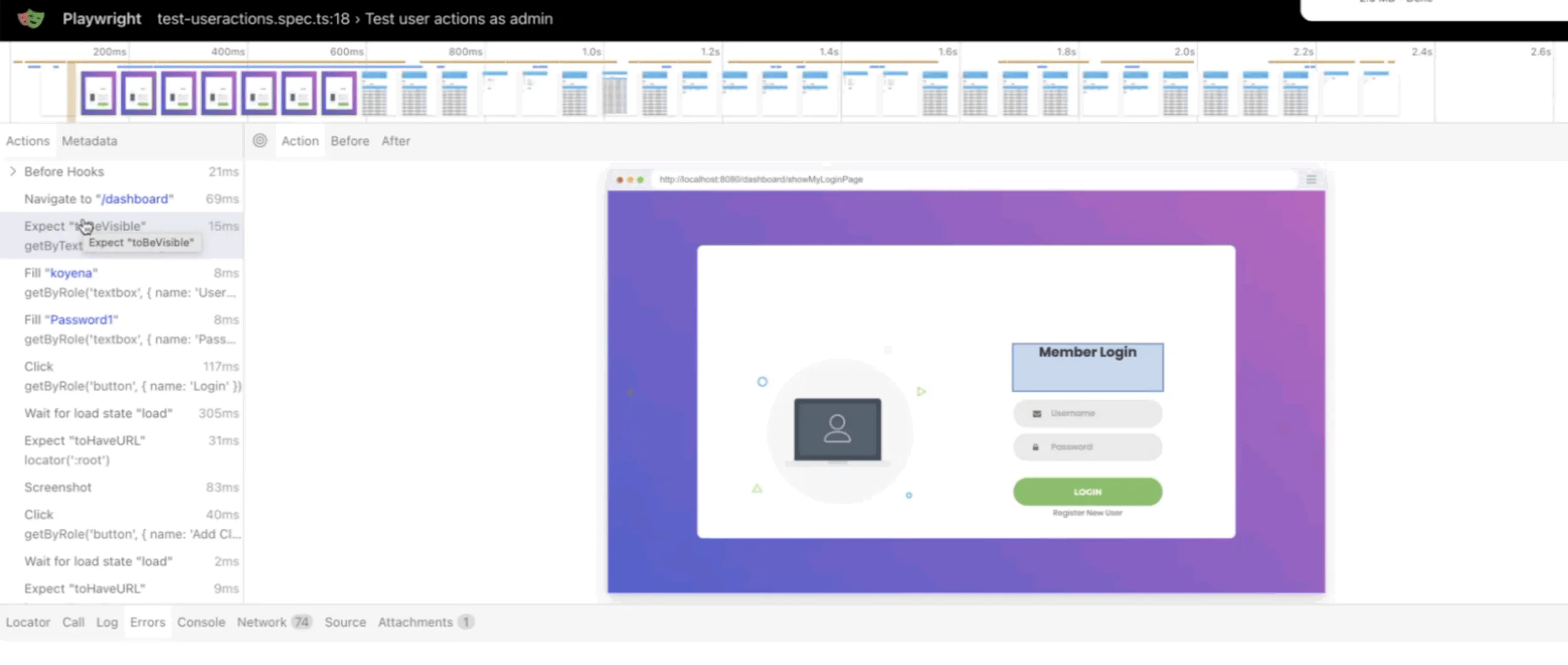
Task: Click the Playwright logo icon
Action: (30, 19)
